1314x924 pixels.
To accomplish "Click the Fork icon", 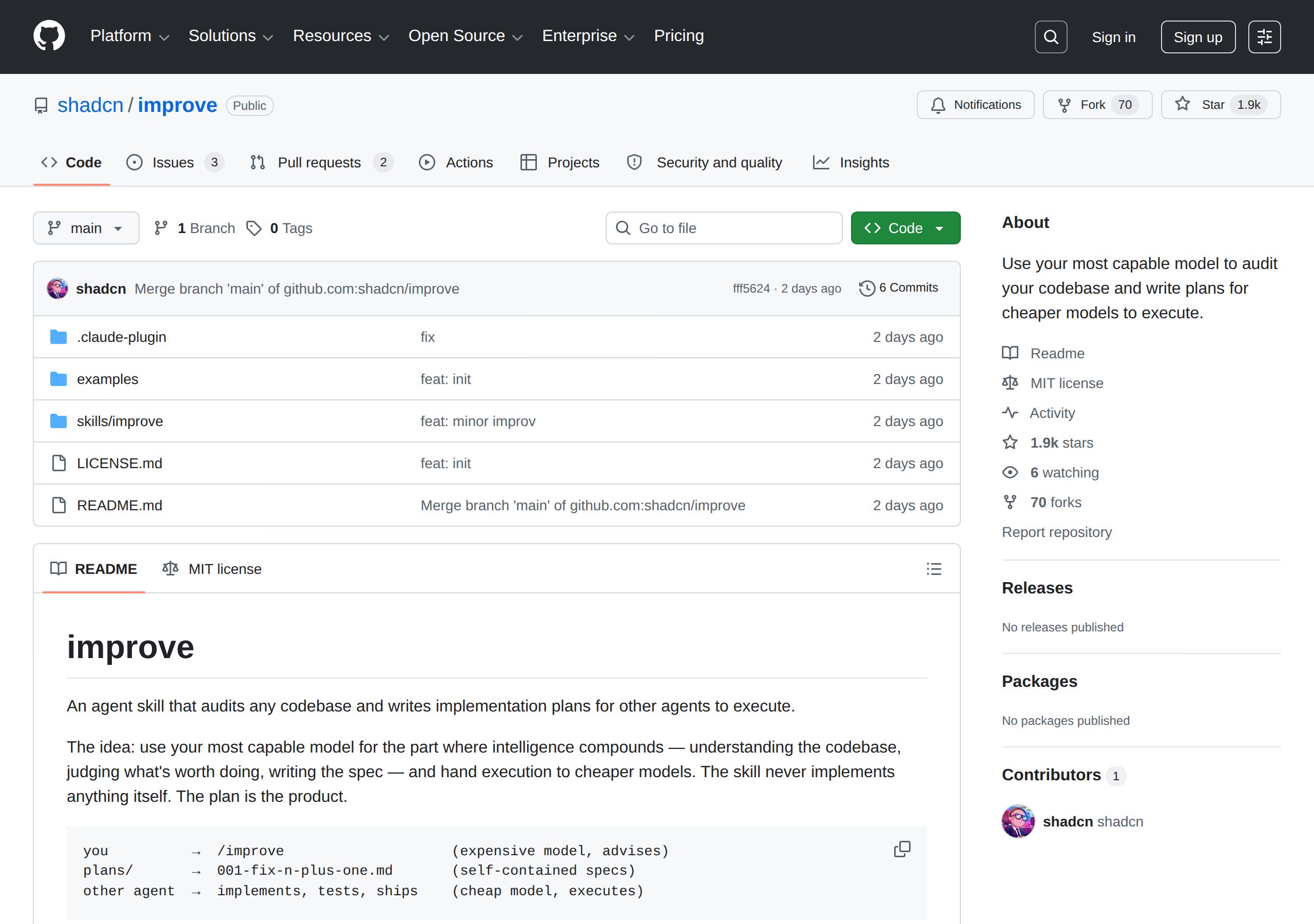I will coord(1065,105).
